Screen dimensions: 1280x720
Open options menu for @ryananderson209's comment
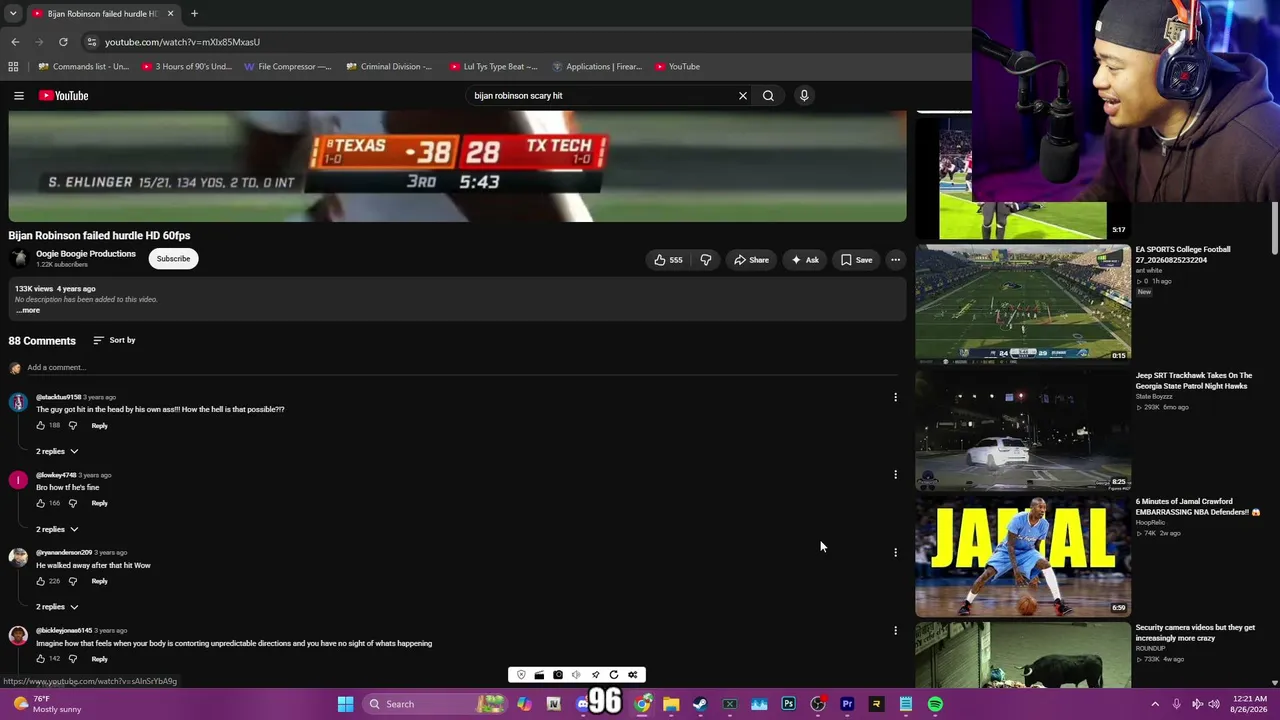pyautogui.click(x=896, y=552)
